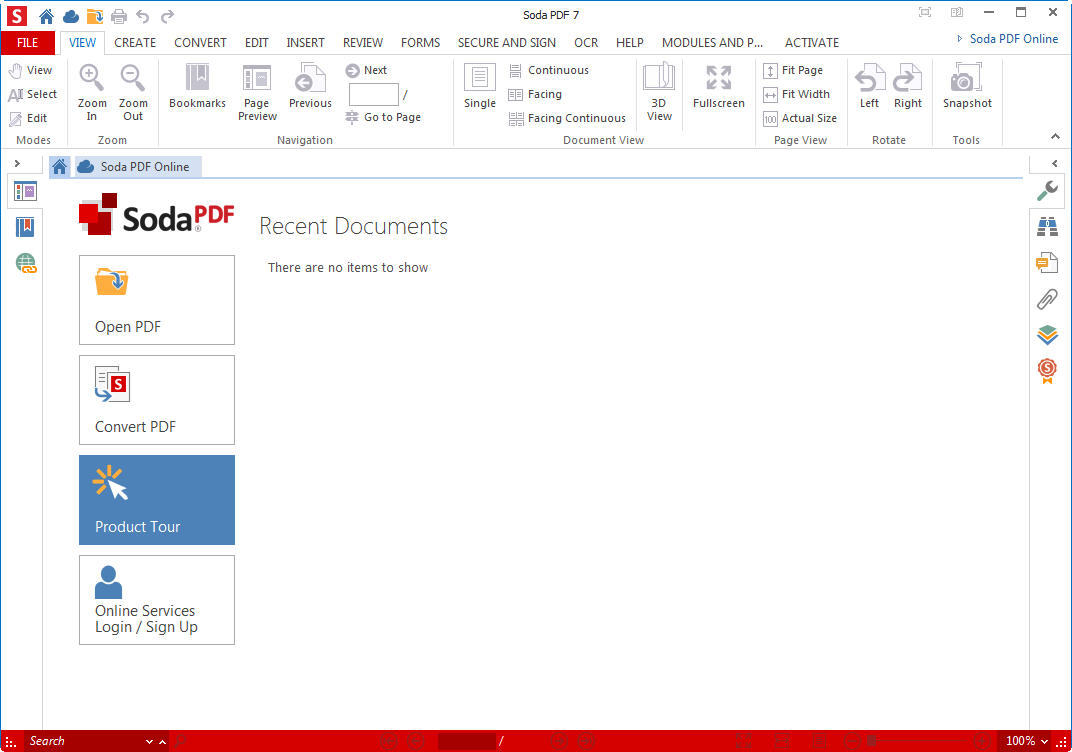Zoom in using the magnifier plus icon

click(91, 90)
